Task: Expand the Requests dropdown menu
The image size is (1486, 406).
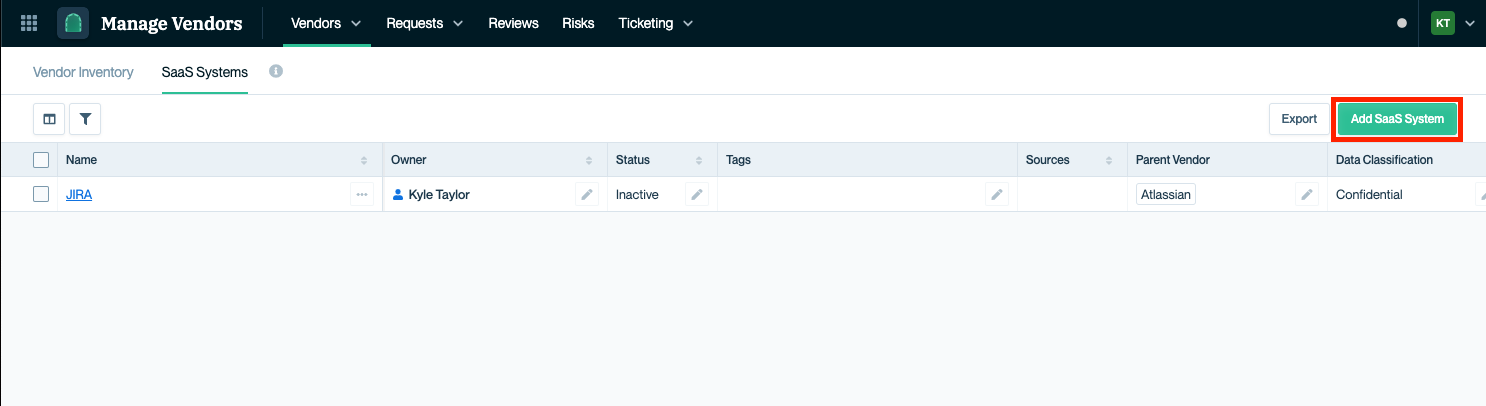Action: (425, 23)
